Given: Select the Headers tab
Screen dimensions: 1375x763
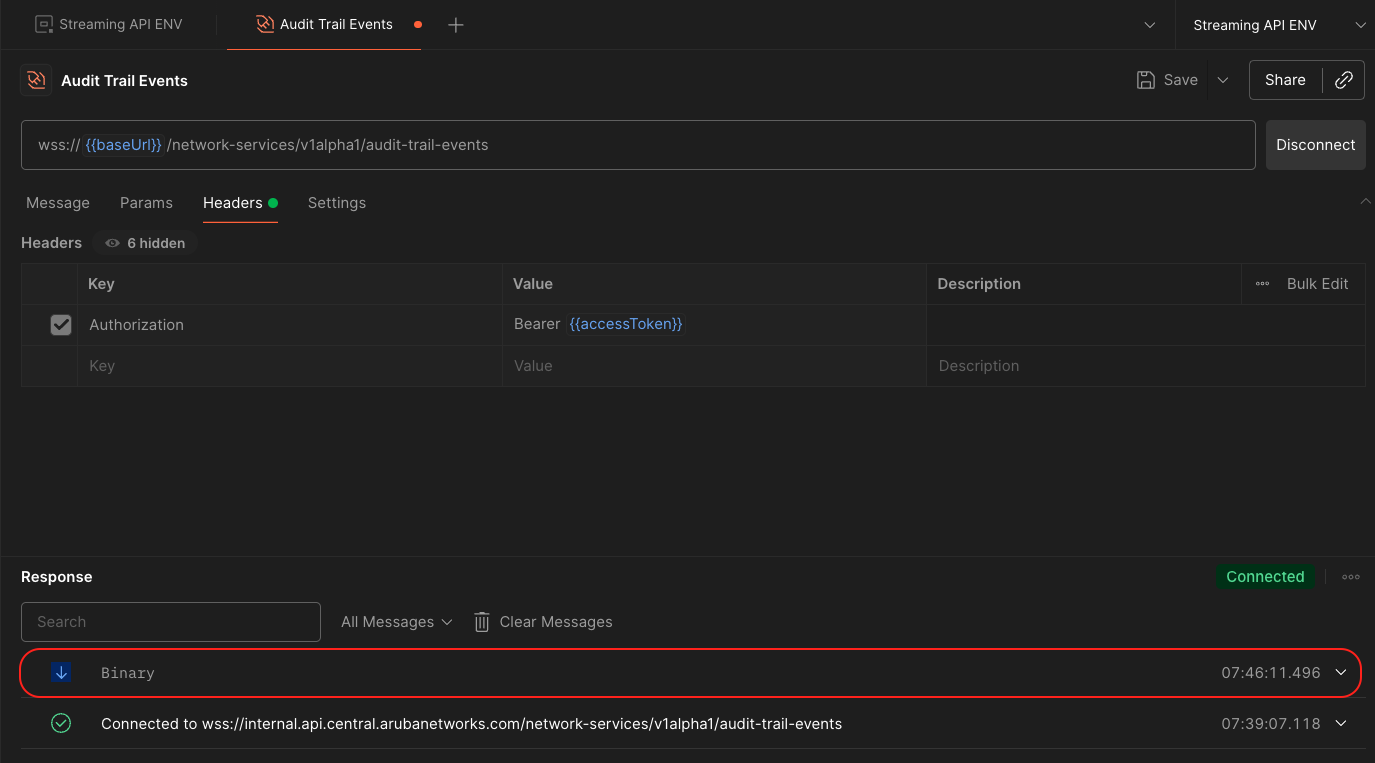Looking at the screenshot, I should point(240,203).
